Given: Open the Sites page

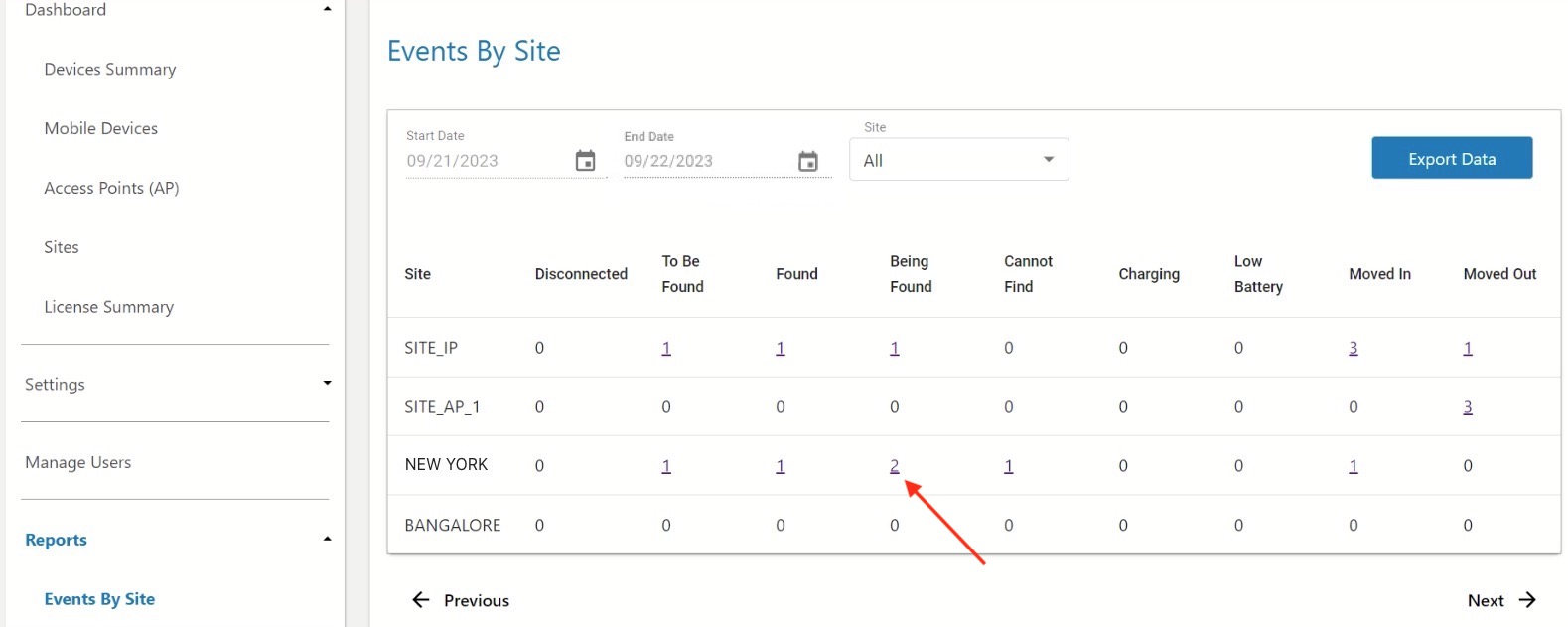Looking at the screenshot, I should click(62, 247).
